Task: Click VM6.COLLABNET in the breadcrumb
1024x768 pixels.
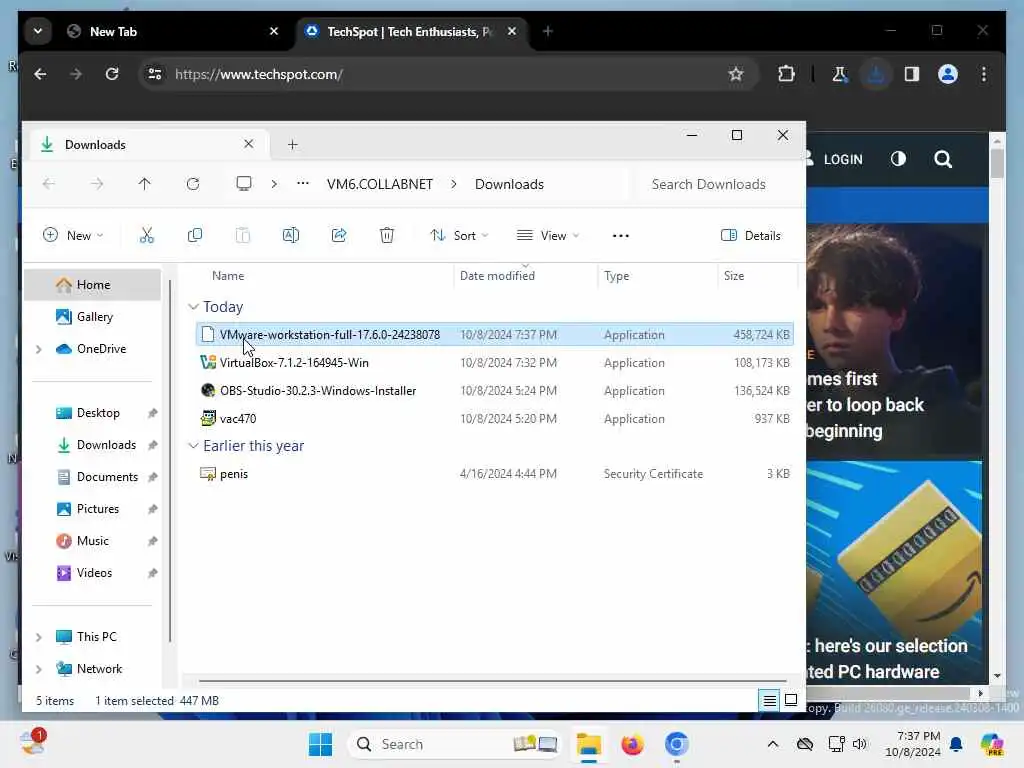Action: click(379, 184)
